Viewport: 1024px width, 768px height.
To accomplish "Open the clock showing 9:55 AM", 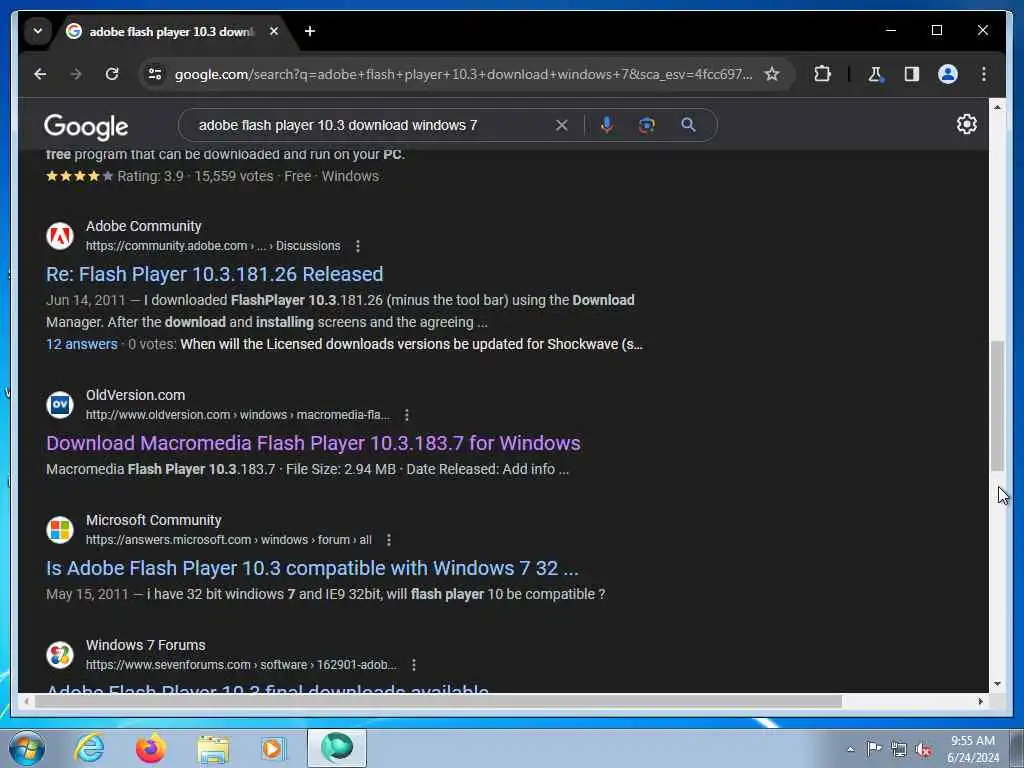I will 973,749.
